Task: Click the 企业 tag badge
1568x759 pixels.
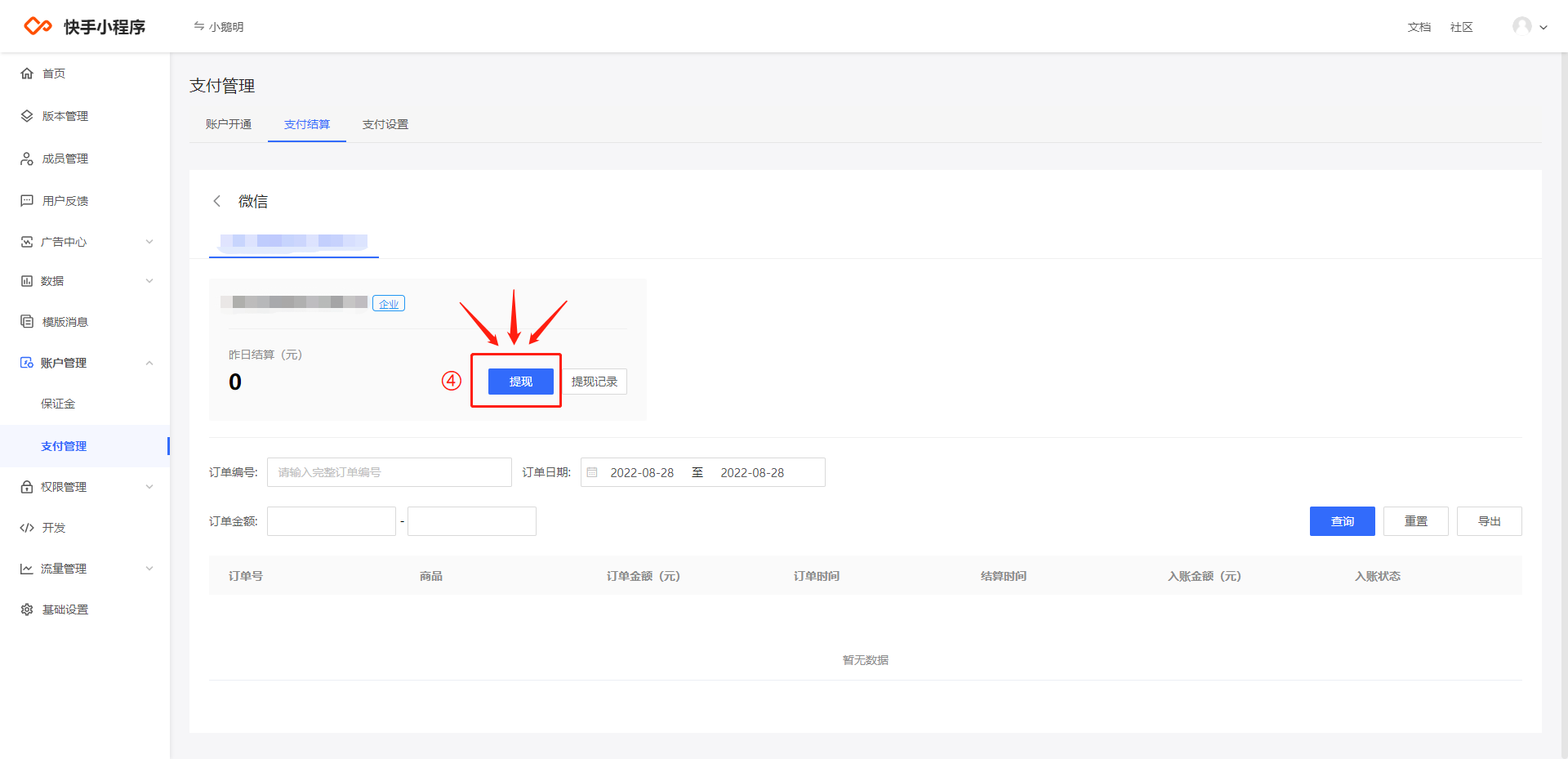Action: point(389,303)
